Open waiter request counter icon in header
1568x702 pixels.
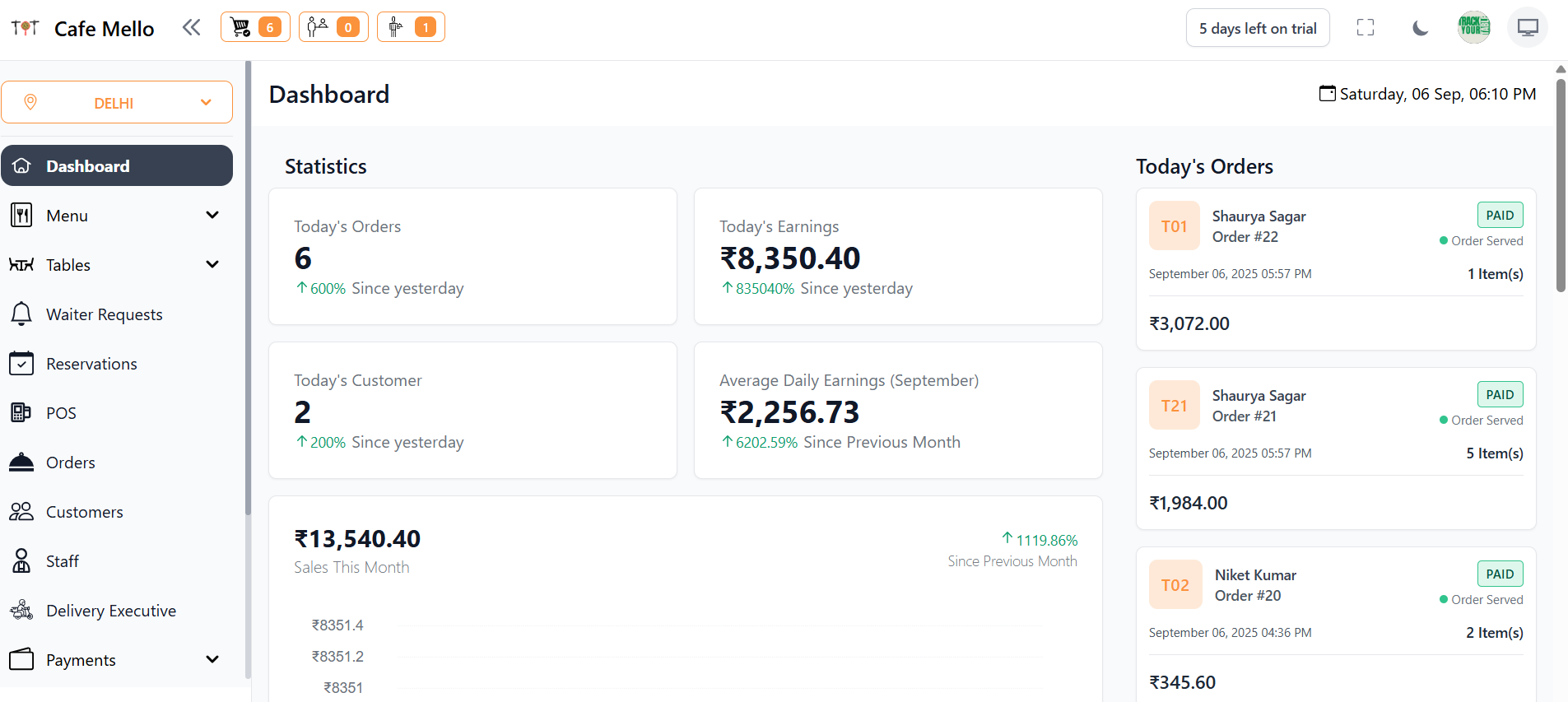tap(410, 27)
